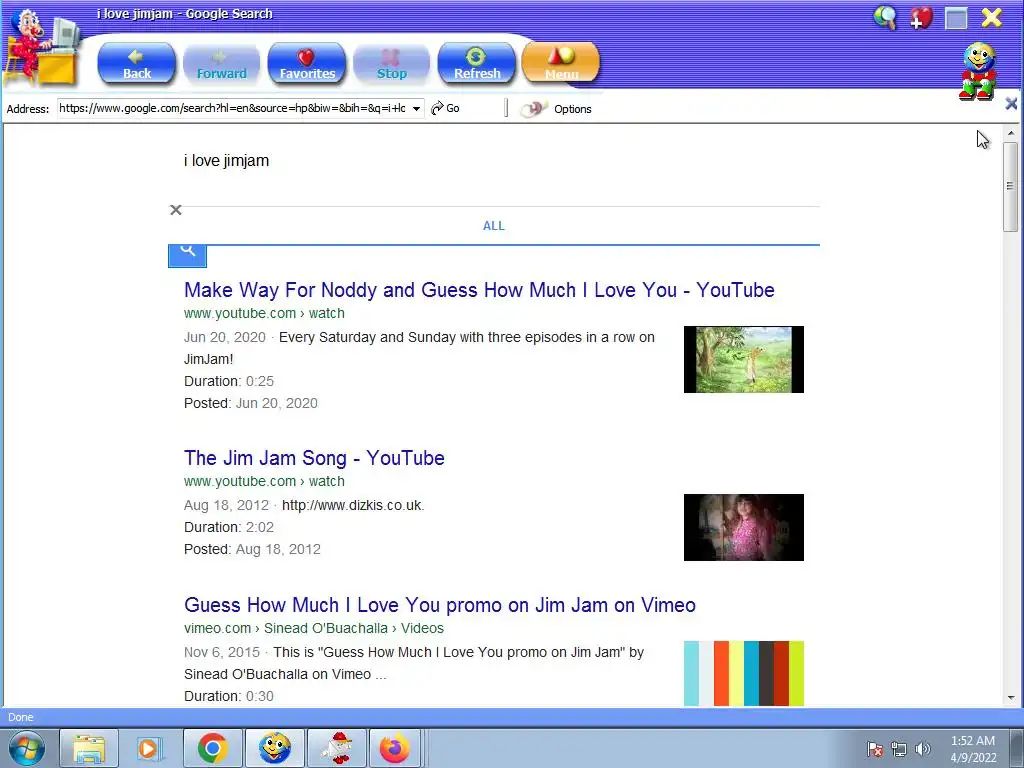Open File Explorer from taskbar
The image size is (1024, 768).
(89, 748)
